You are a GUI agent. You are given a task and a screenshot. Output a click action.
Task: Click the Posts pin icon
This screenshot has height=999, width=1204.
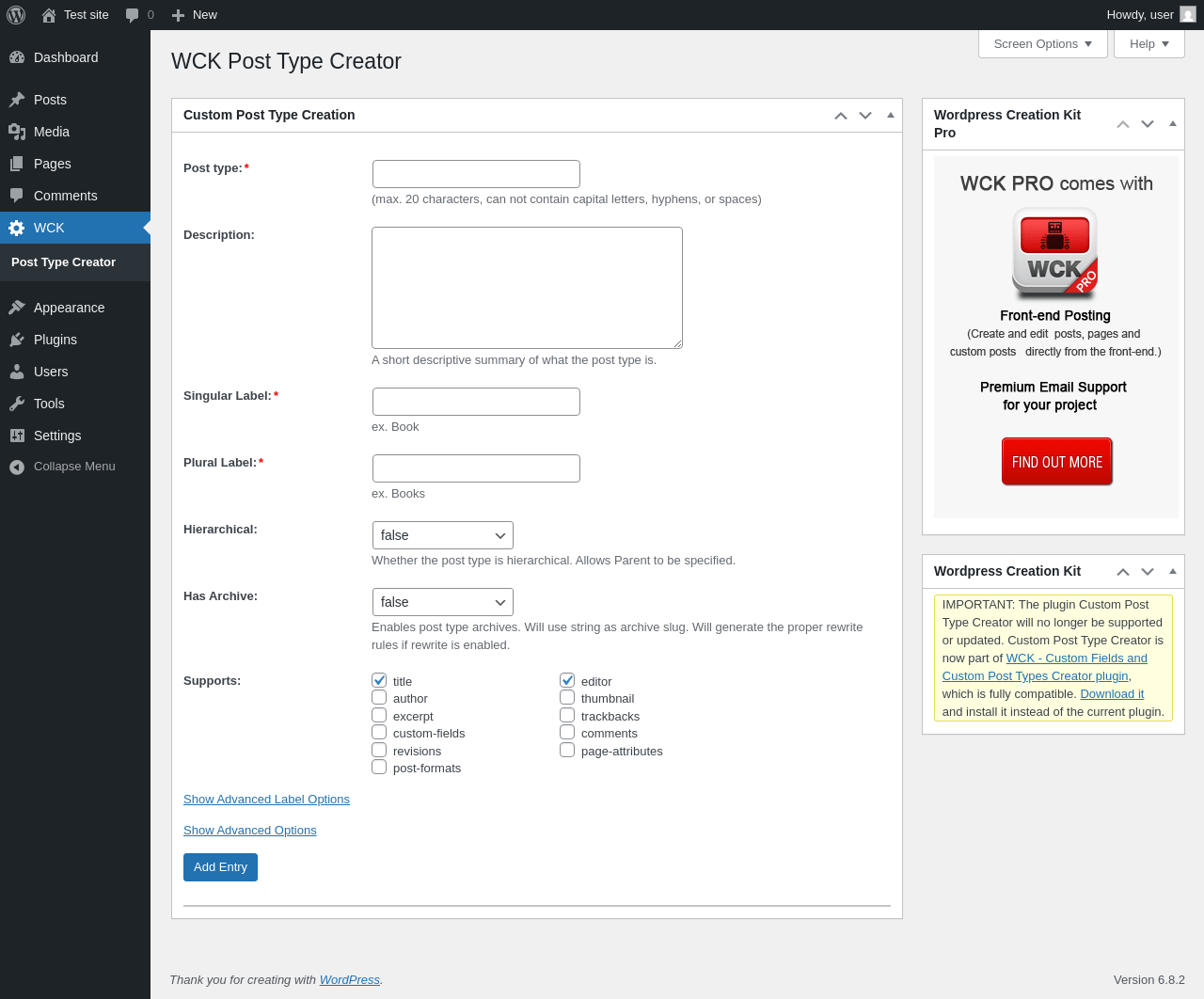coord(17,100)
